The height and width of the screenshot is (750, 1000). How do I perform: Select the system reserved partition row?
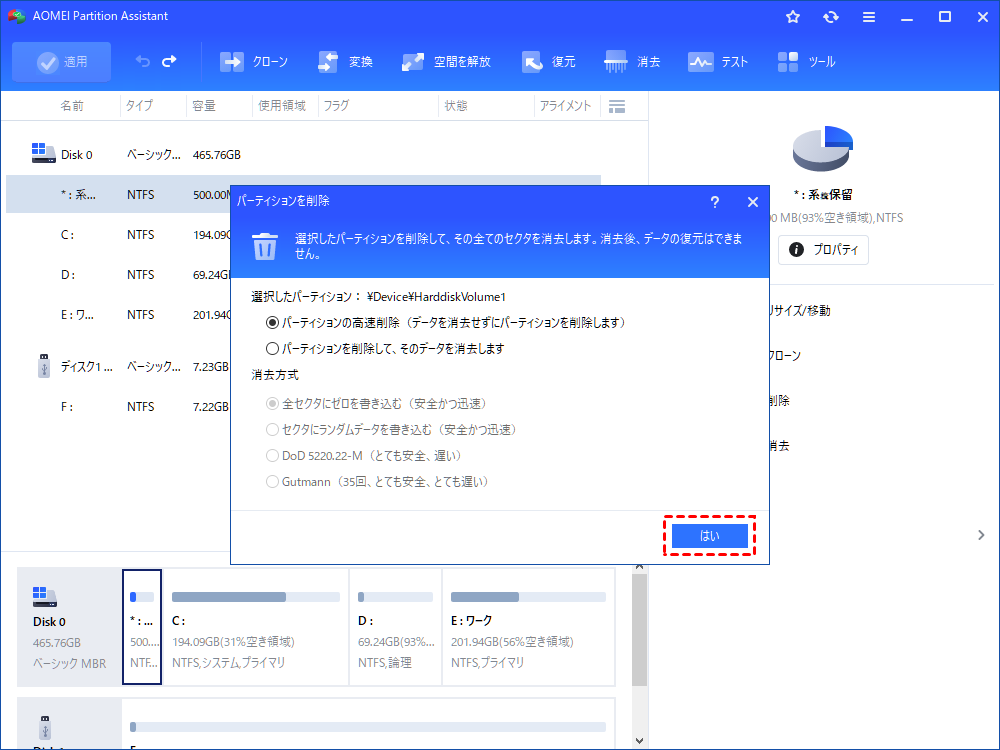[x=119, y=195]
